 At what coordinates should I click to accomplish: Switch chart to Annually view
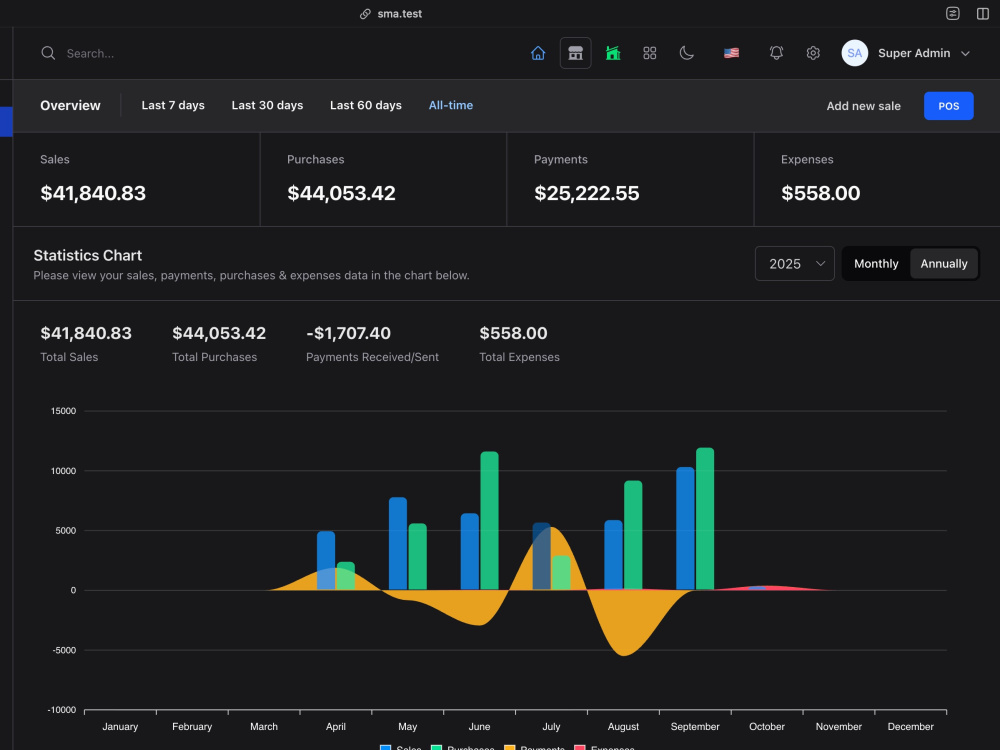point(943,263)
